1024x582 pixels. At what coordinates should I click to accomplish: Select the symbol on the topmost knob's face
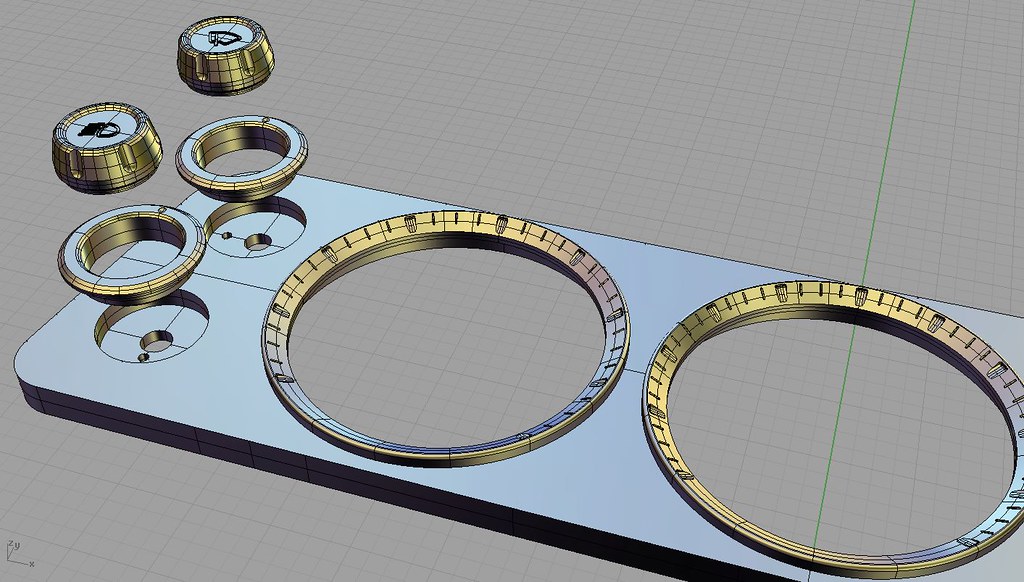point(223,40)
